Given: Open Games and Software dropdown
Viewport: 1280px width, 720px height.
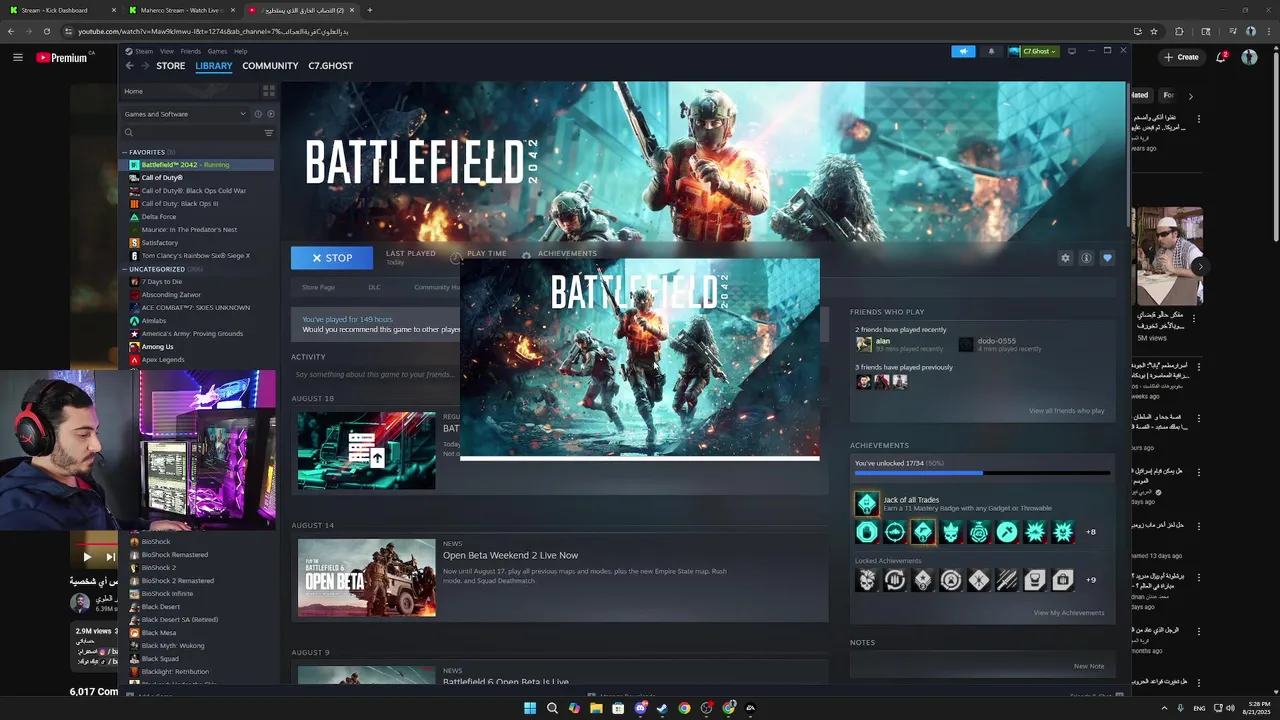Looking at the screenshot, I should pyautogui.click(x=185, y=114).
